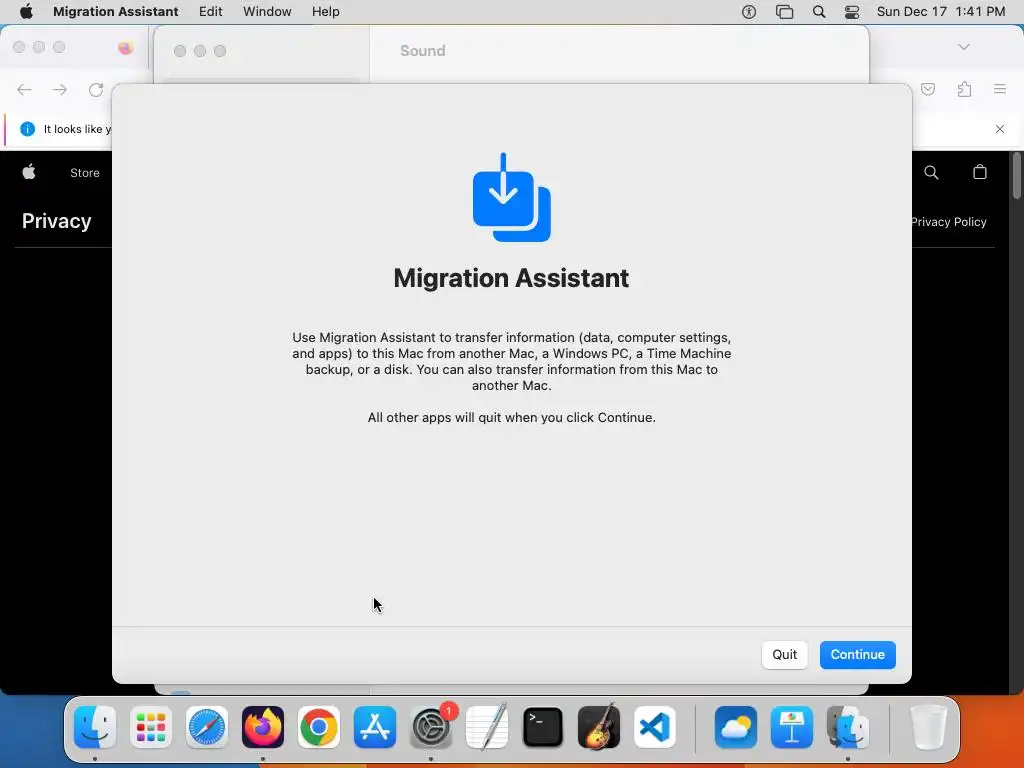
Task: Open the Apple menu in the menu bar
Action: [x=26, y=12]
